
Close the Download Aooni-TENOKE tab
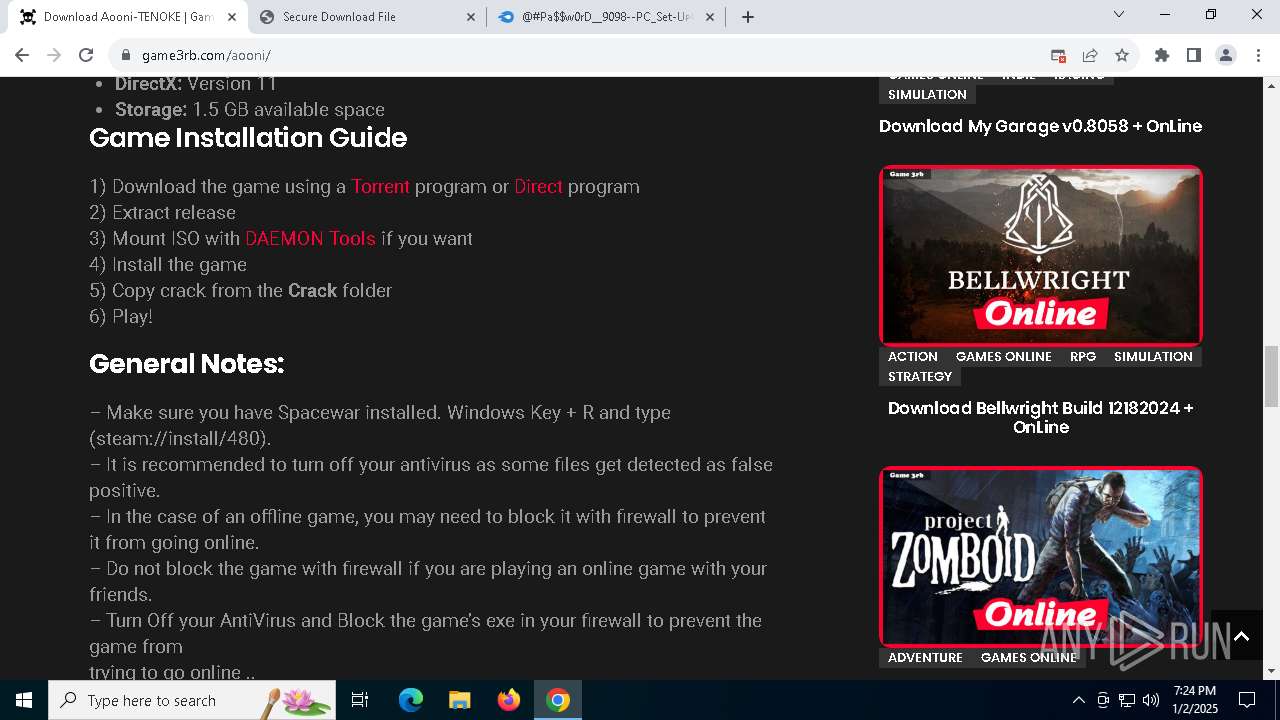pos(231,16)
